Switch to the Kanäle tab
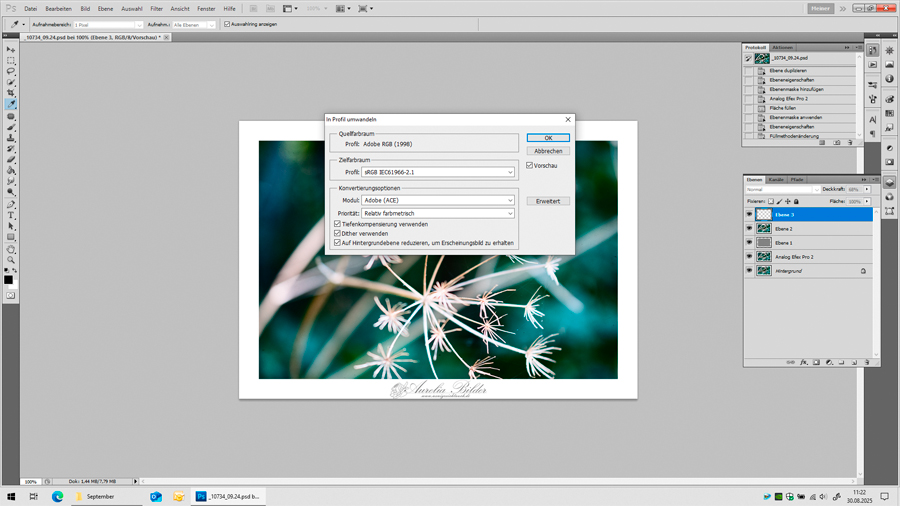Image resolution: width=900 pixels, height=506 pixels. [x=776, y=180]
